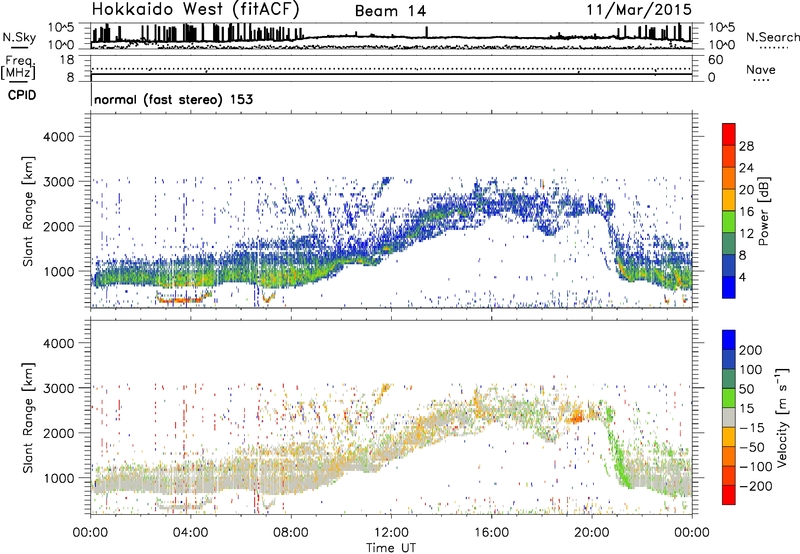Image resolution: width=800 pixels, height=554 pixels.
Task: Click the gray segment of Velocity color bar
Action: point(729,417)
